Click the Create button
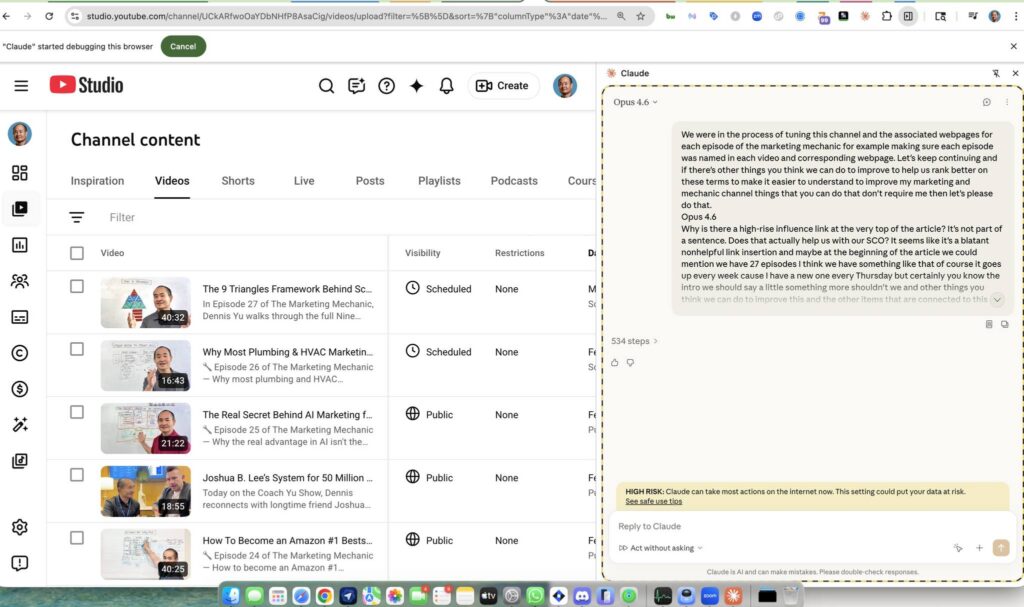 pyautogui.click(x=503, y=86)
